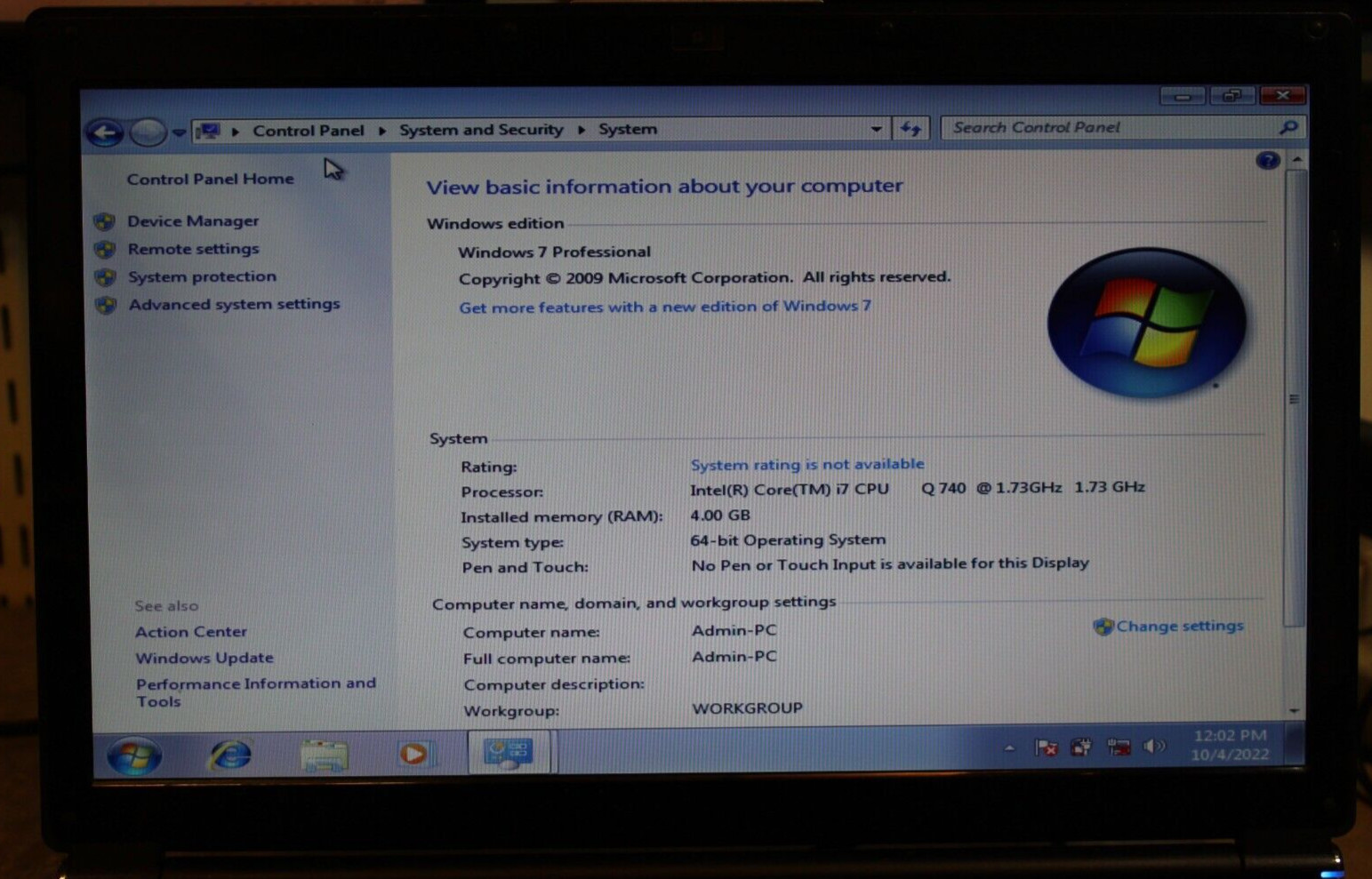Open Windows Explorer from taskbar

324,755
